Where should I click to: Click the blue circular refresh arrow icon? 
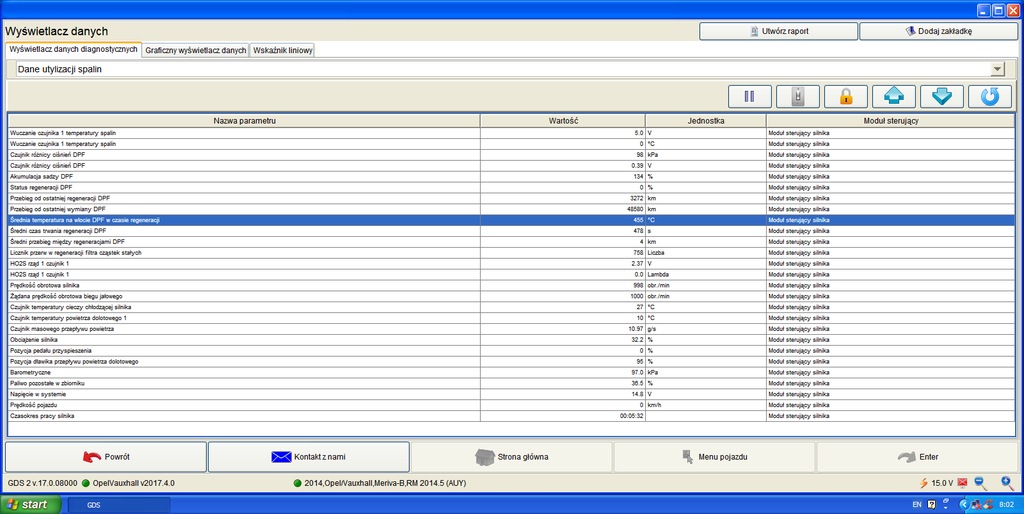[990, 97]
